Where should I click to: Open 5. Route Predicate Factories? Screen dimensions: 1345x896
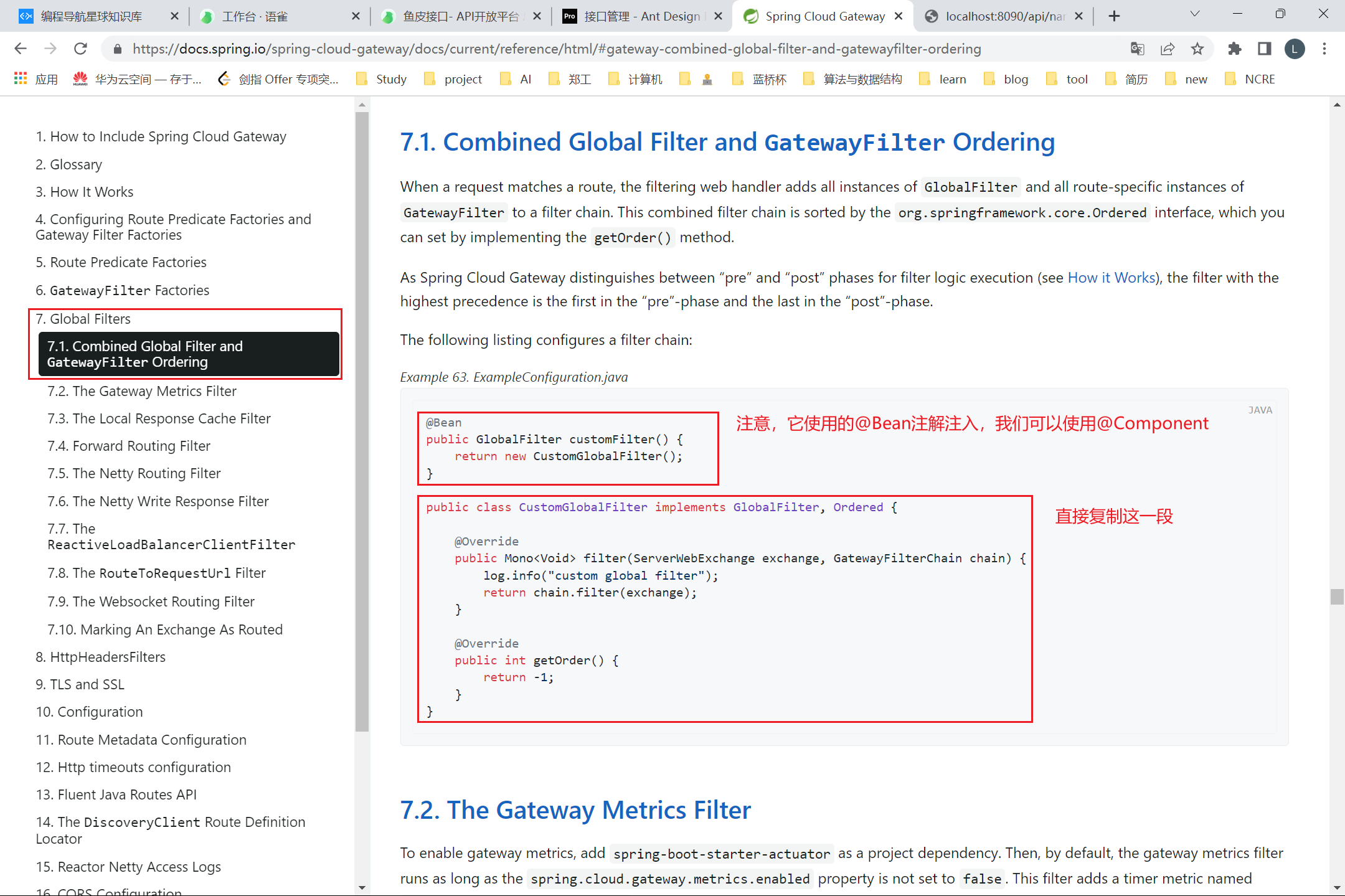pyautogui.click(x=121, y=262)
